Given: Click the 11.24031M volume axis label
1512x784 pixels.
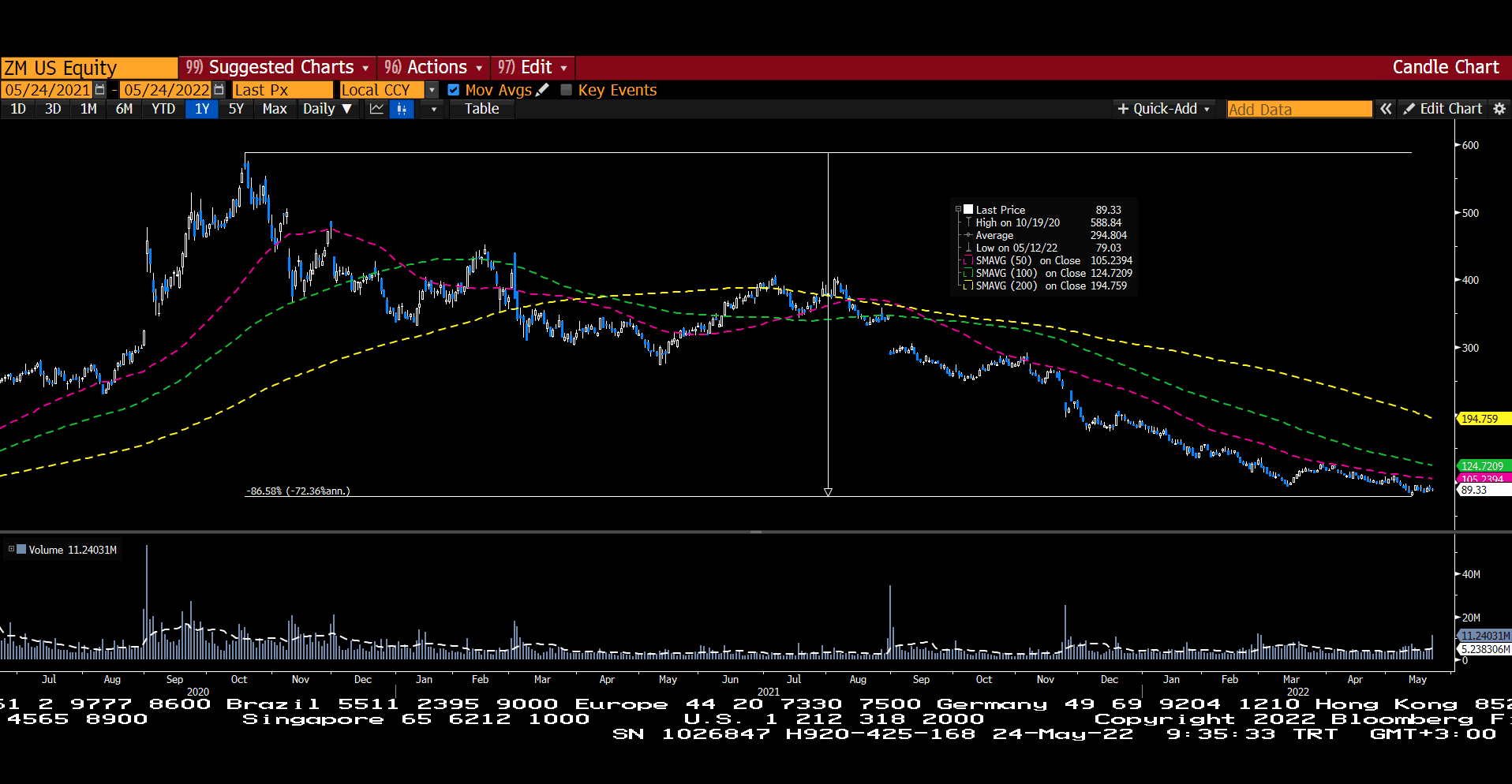Looking at the screenshot, I should (x=1484, y=636).
